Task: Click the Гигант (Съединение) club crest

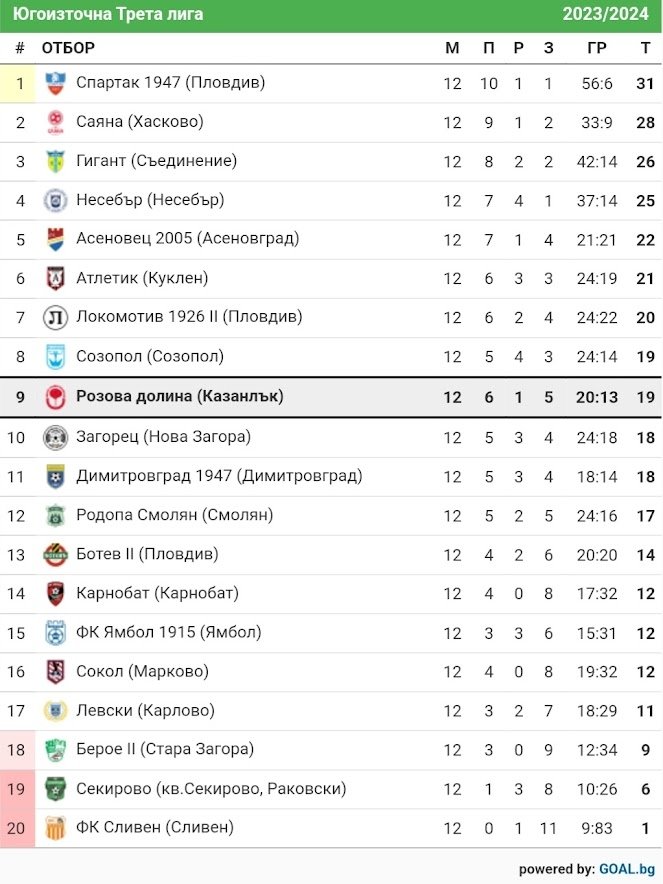Action: 55,161
